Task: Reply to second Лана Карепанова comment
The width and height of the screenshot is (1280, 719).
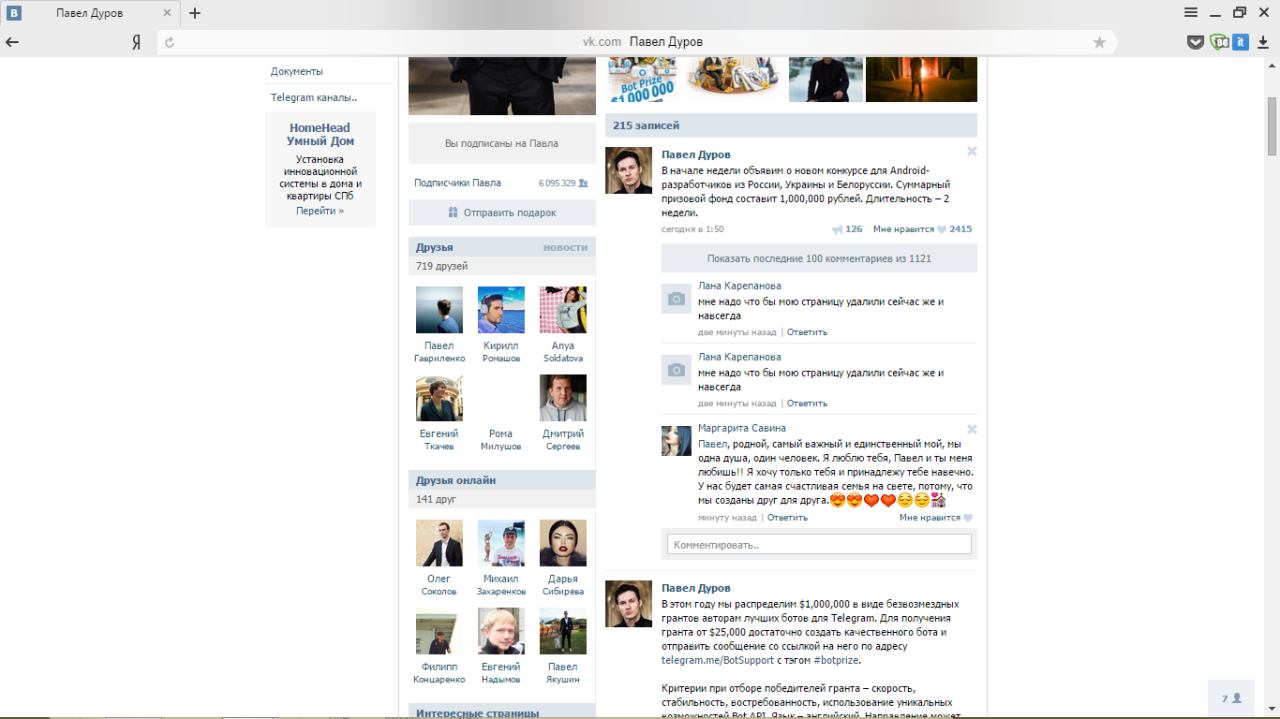Action: click(807, 403)
